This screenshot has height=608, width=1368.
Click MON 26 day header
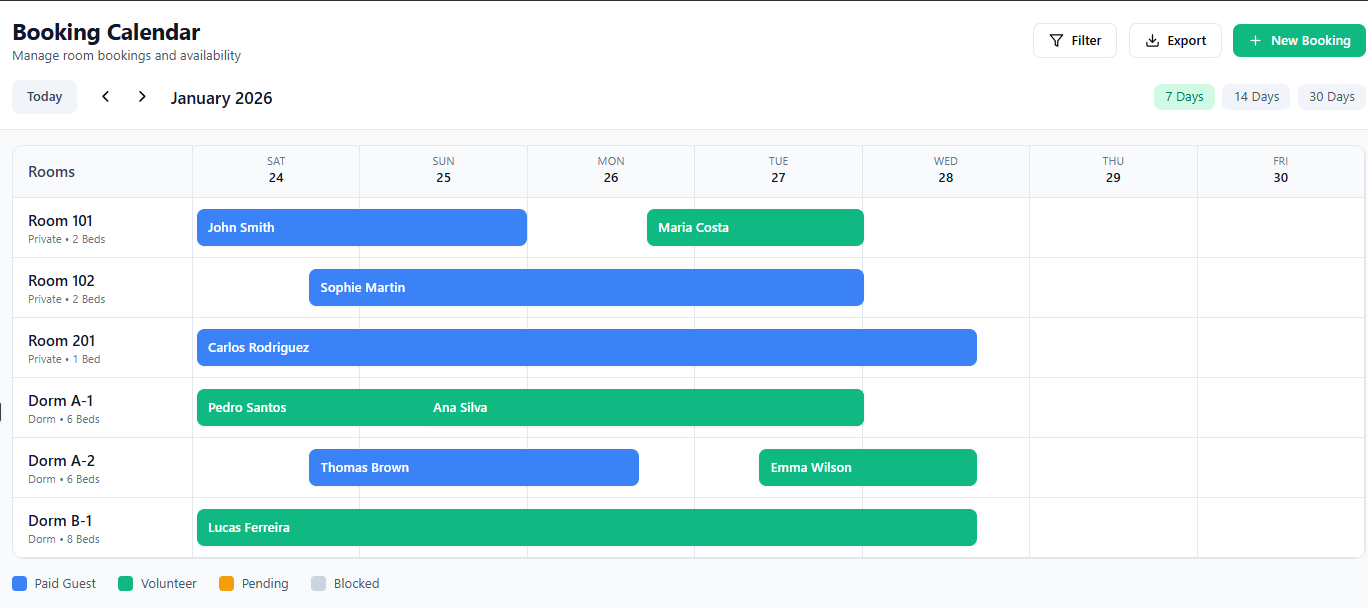(611, 170)
